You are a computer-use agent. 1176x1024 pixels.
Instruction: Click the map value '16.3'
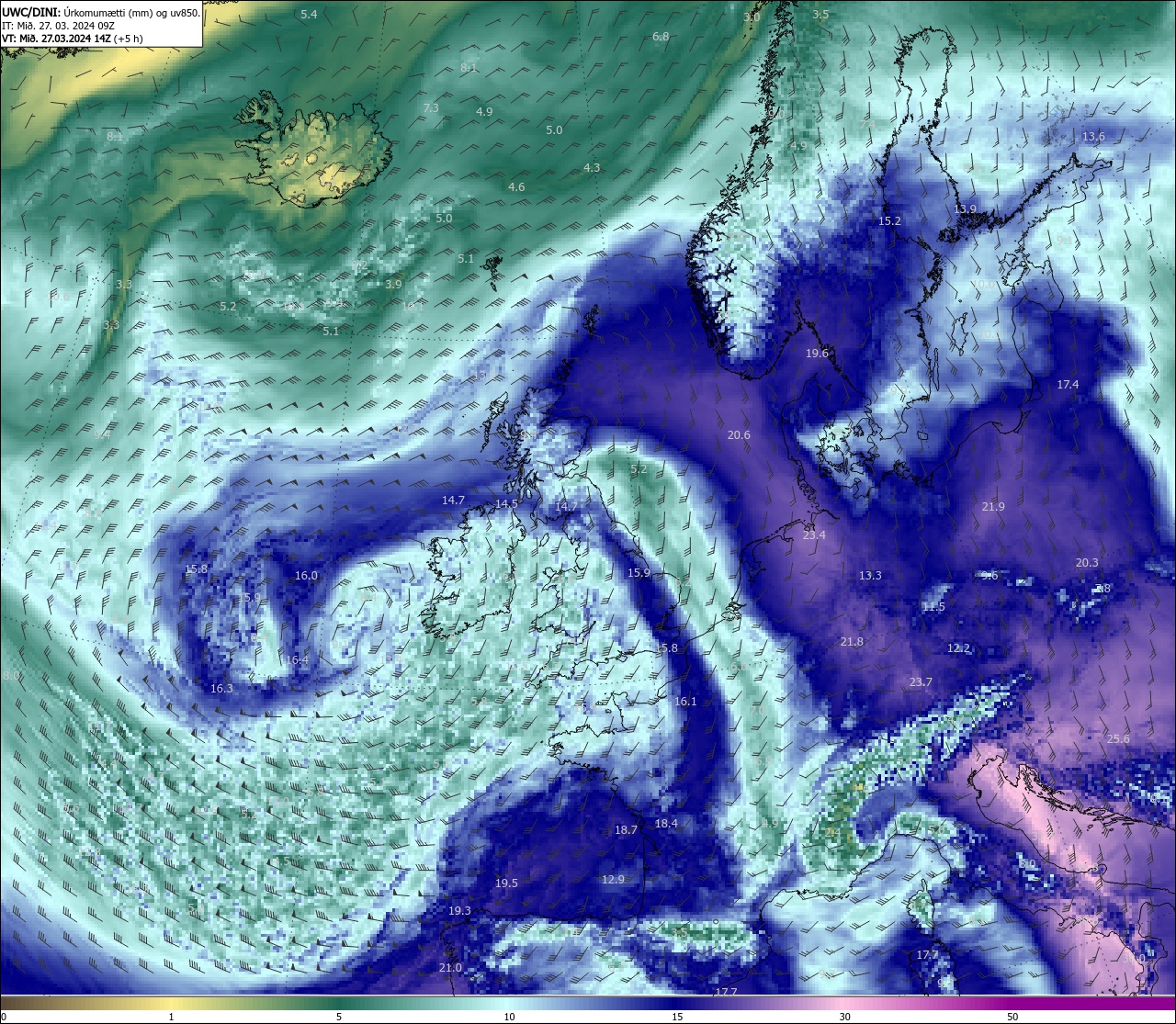pyautogui.click(x=221, y=689)
